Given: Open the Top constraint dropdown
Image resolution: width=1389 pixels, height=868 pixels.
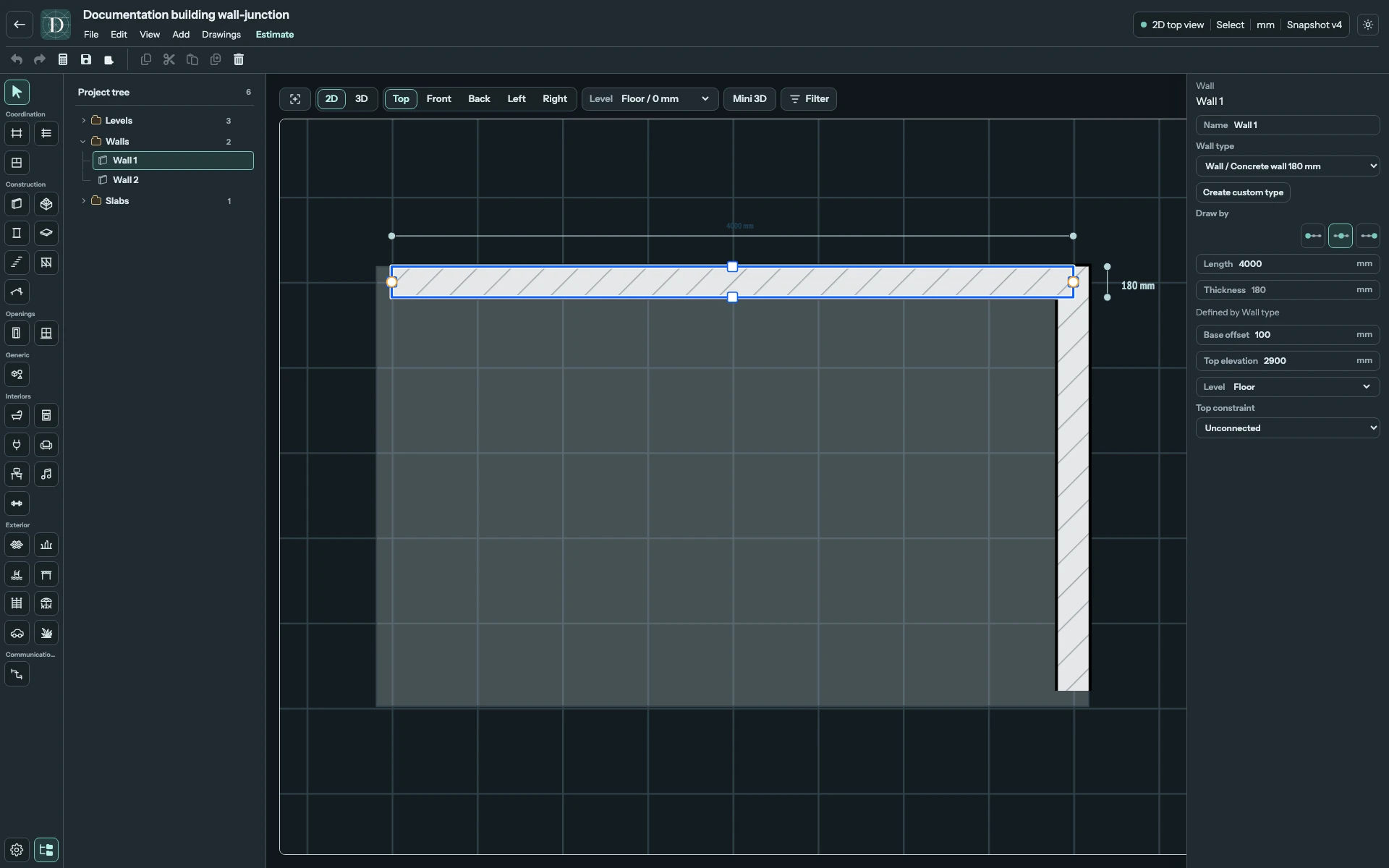Looking at the screenshot, I should click(1288, 428).
